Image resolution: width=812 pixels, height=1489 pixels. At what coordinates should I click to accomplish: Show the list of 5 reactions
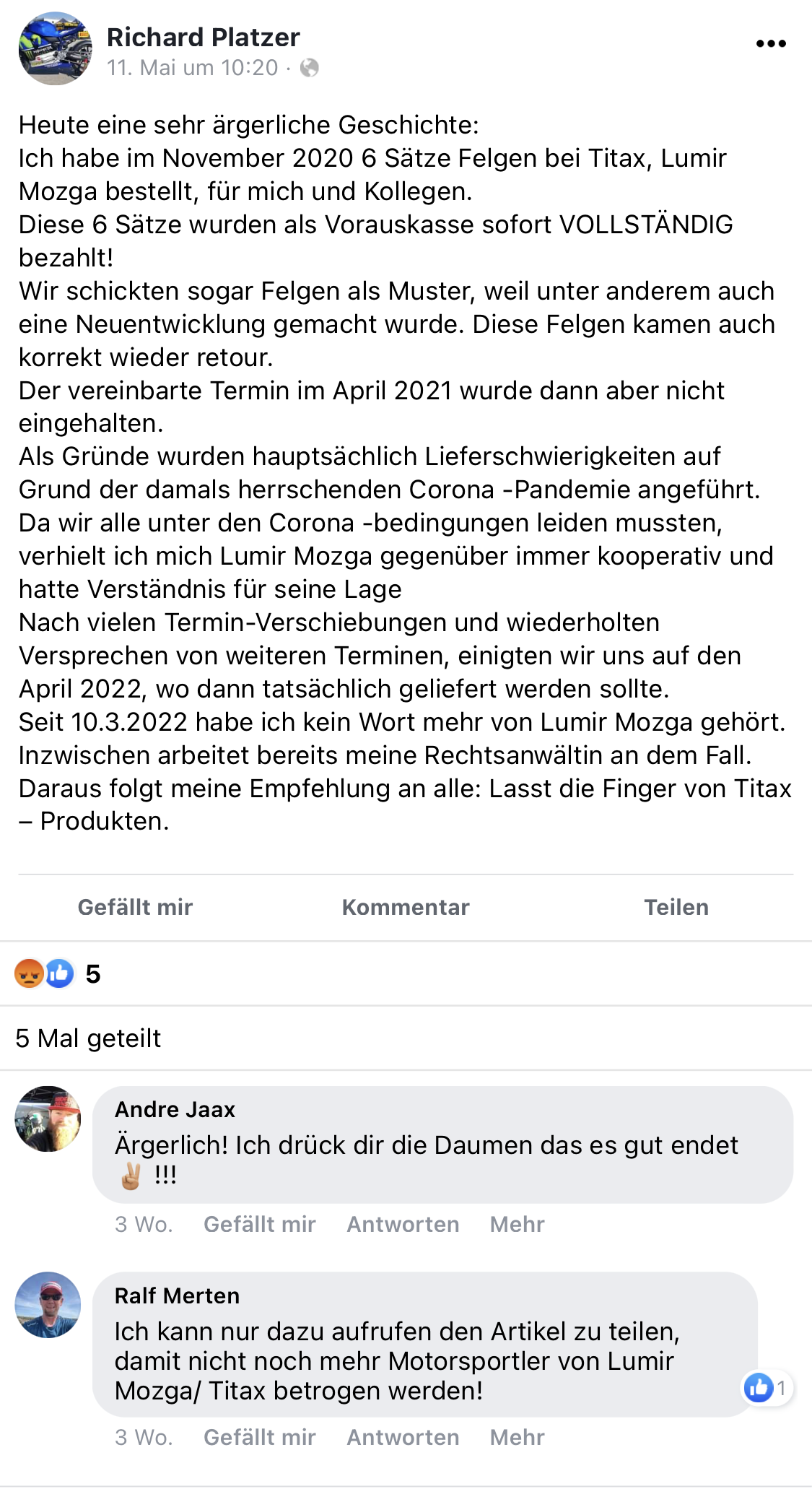click(x=93, y=974)
